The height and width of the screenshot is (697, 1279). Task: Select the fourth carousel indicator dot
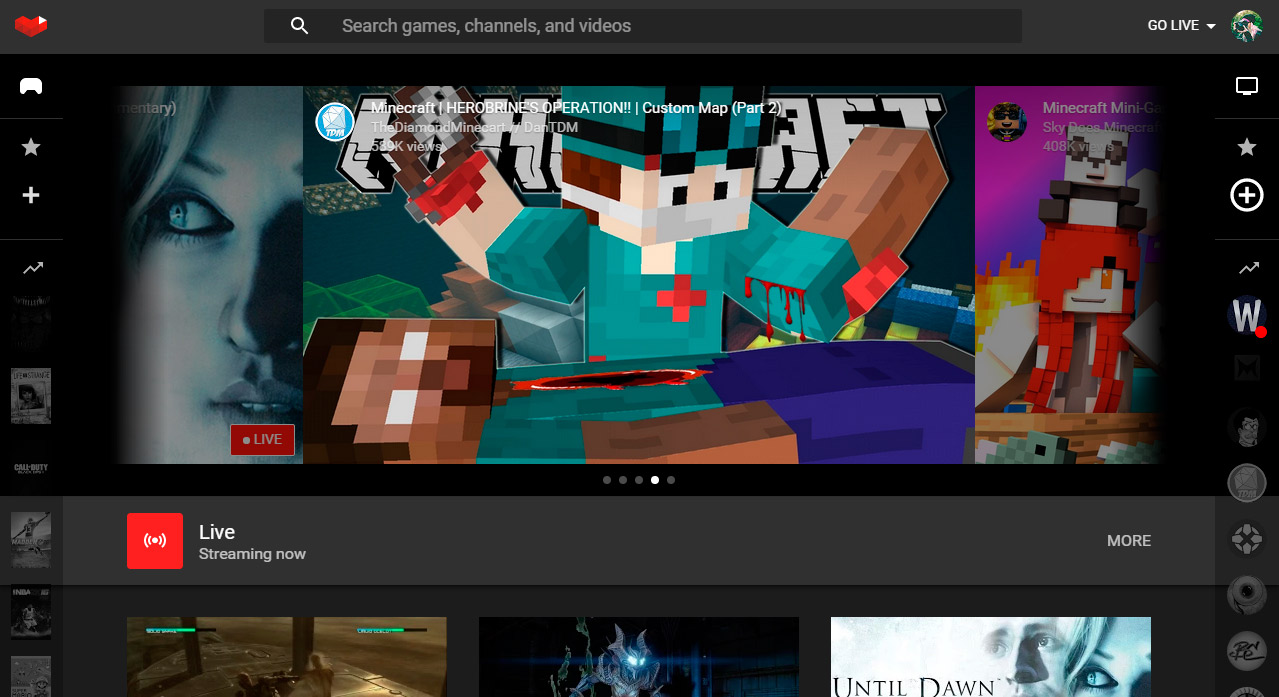tap(654, 480)
